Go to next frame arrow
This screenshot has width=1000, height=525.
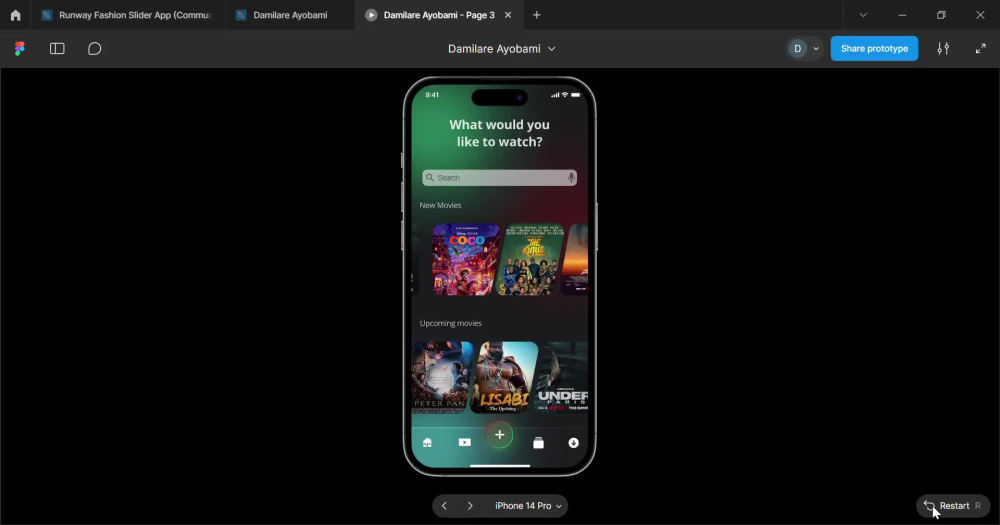point(470,506)
